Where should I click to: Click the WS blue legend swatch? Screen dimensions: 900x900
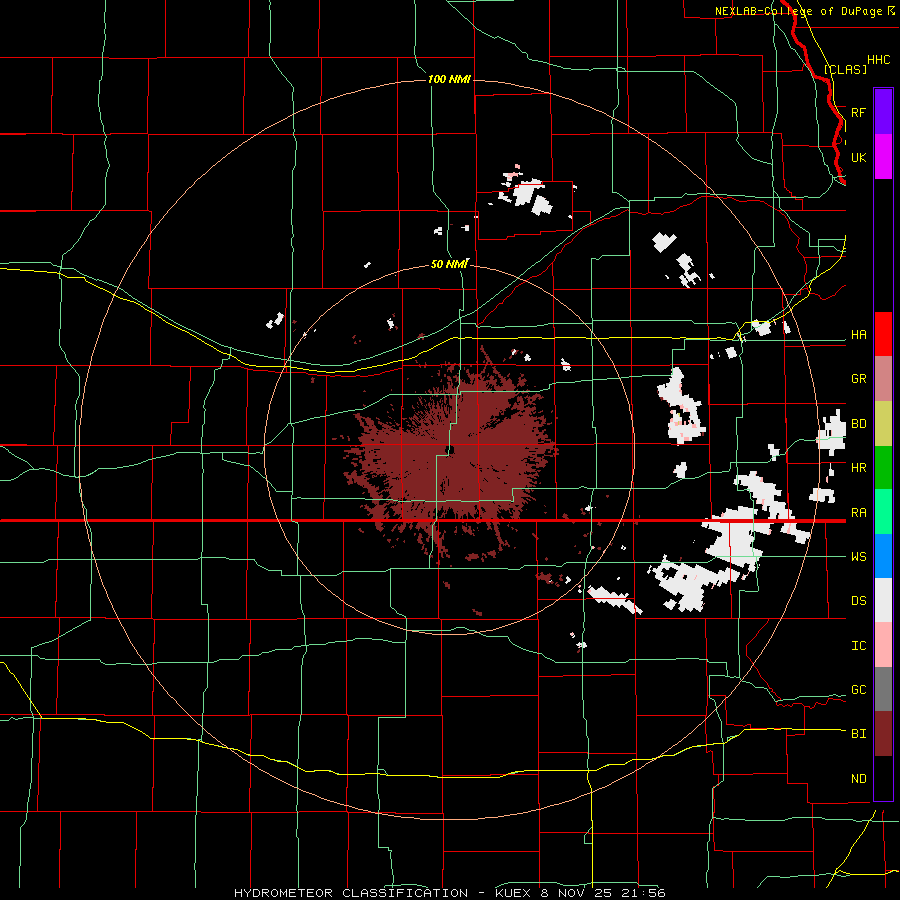coord(883,556)
